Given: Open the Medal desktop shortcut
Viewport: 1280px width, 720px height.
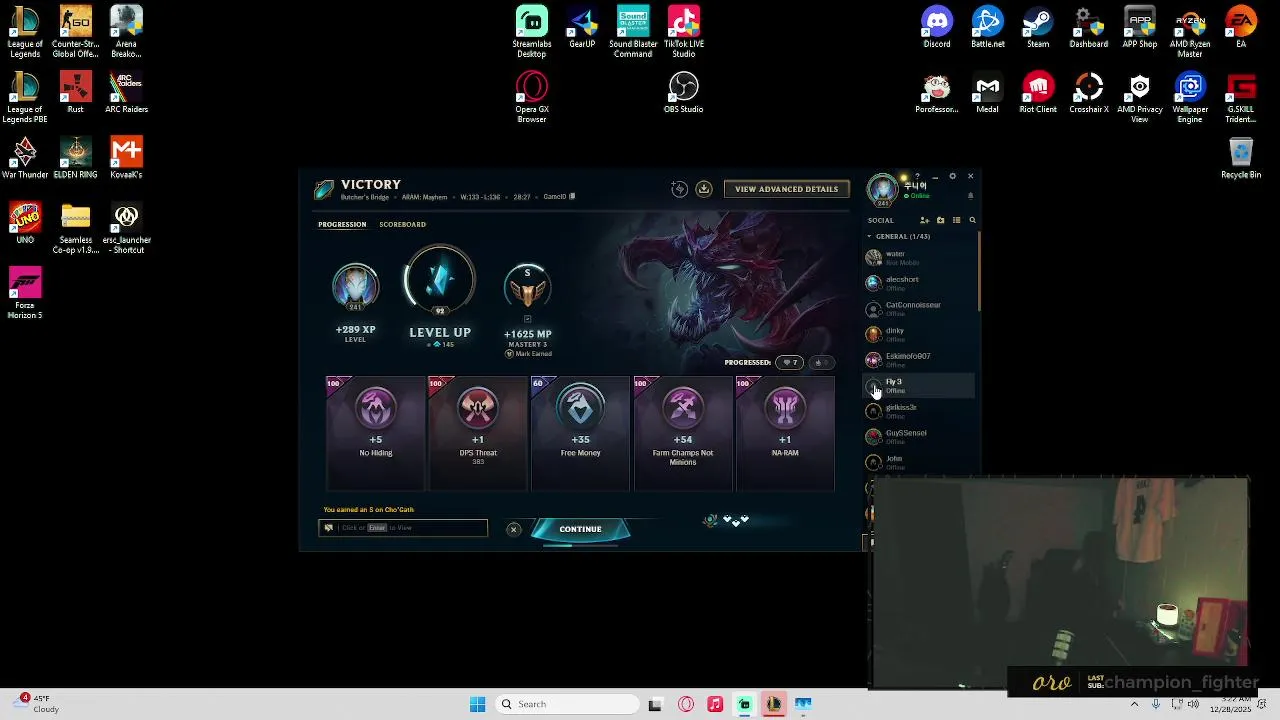Looking at the screenshot, I should tap(988, 93).
